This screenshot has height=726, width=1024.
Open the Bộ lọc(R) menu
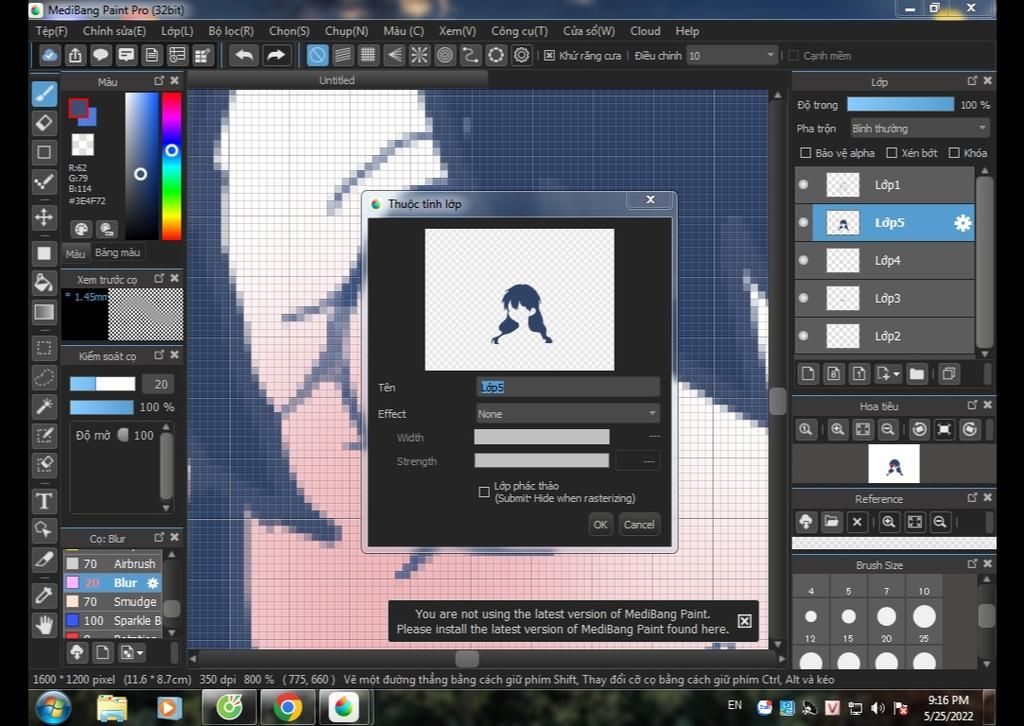231,31
